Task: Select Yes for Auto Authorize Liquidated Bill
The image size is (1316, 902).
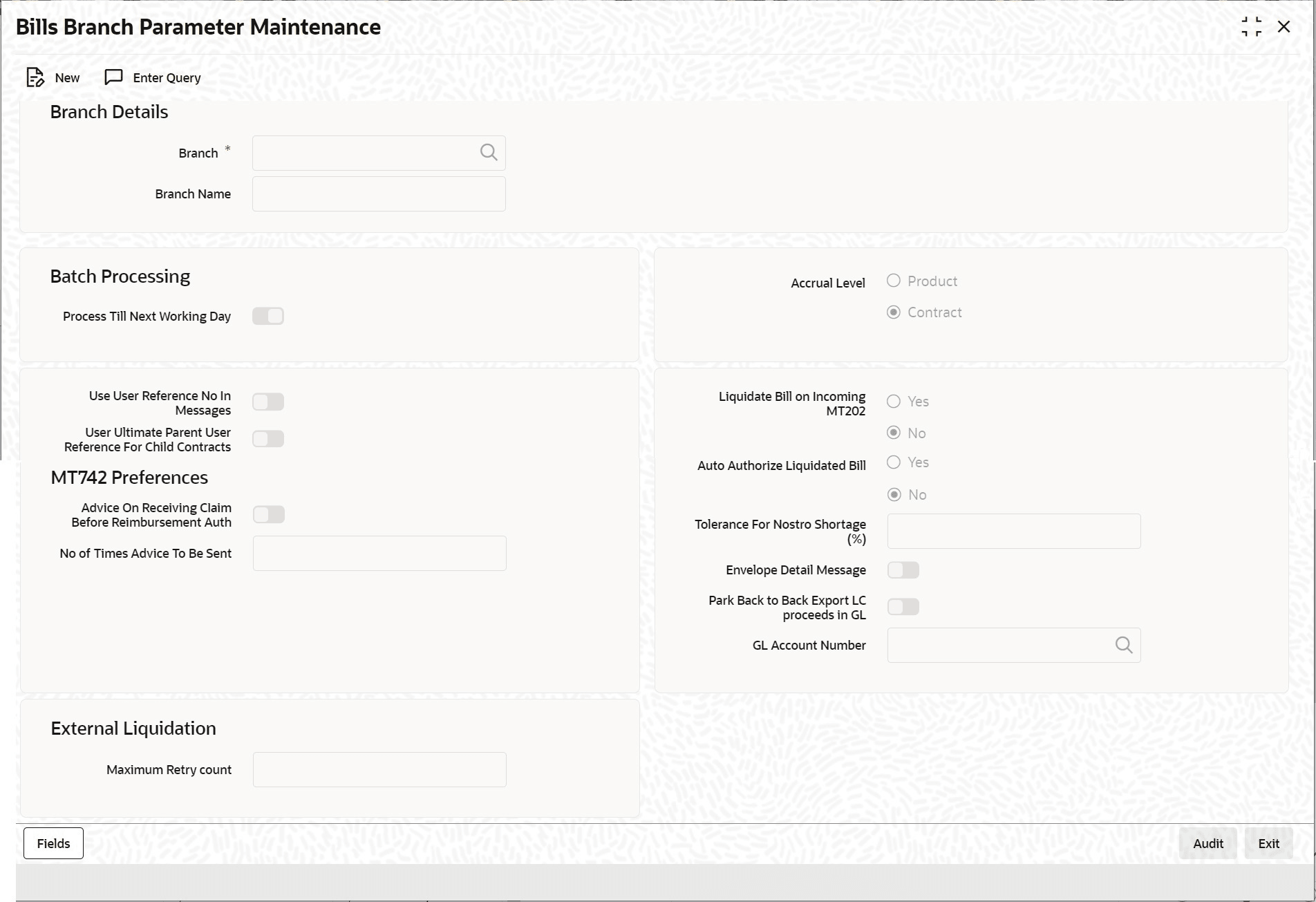Action: coord(894,462)
